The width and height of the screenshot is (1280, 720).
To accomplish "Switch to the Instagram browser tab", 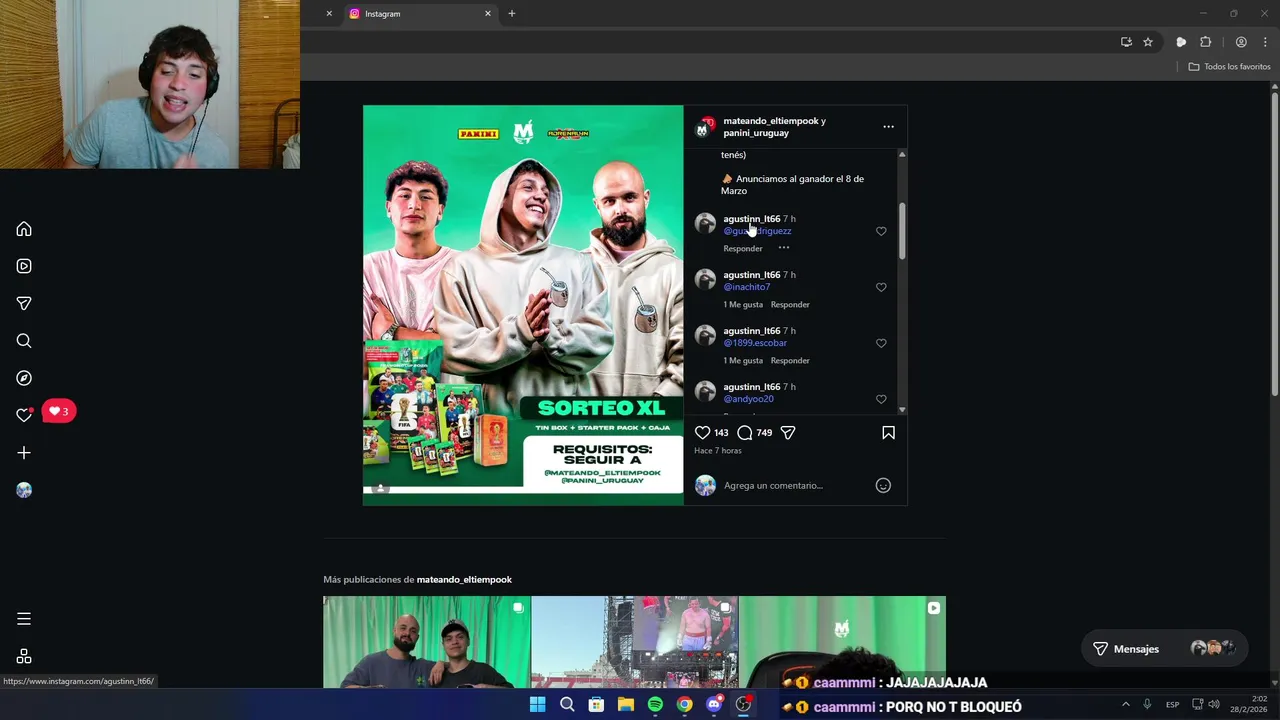I will click(x=418, y=14).
